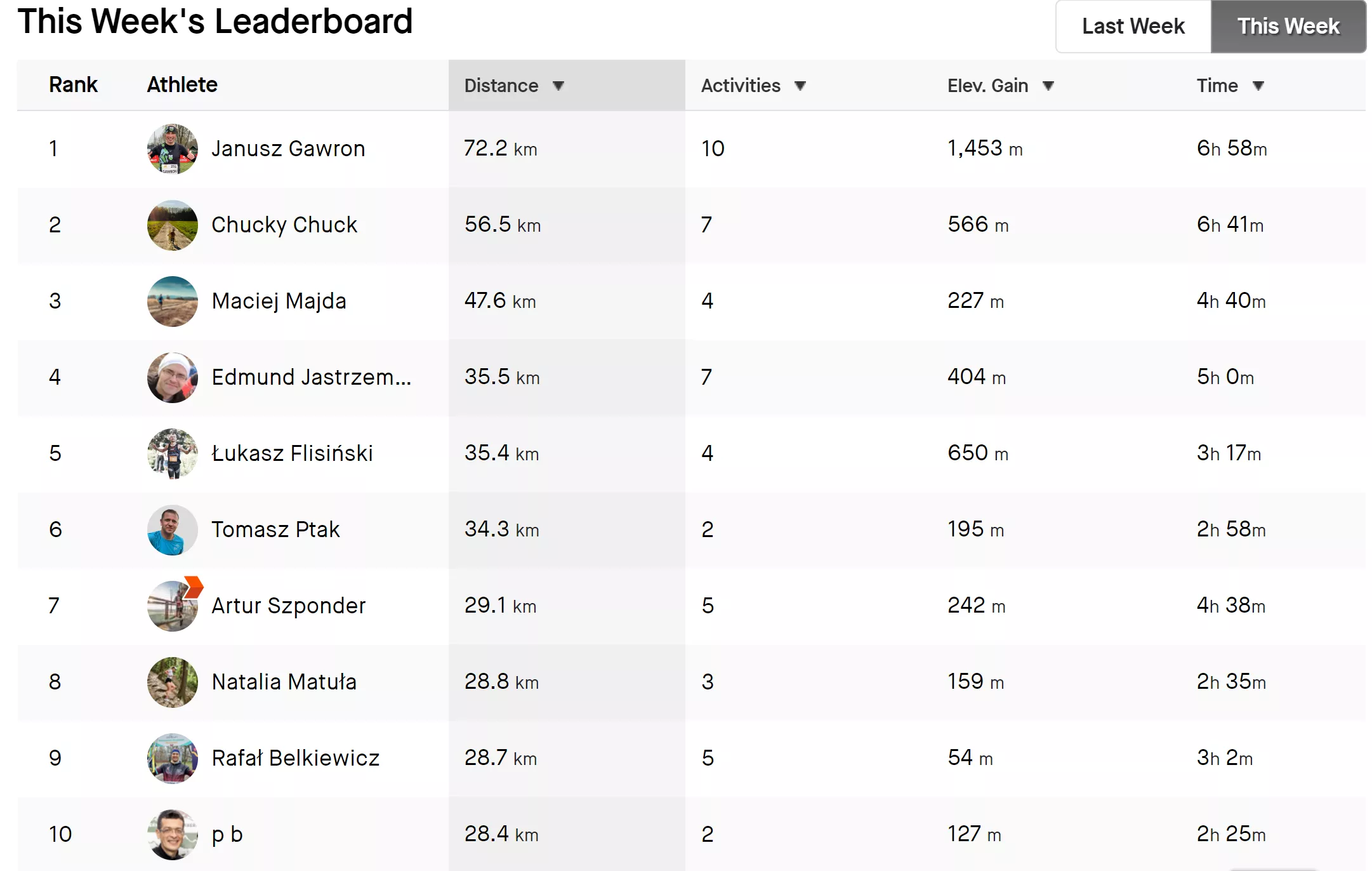This screenshot has height=871, width=1372.
Task: Click the orange badge on Artur Szponder's avatar
Action: (194, 587)
